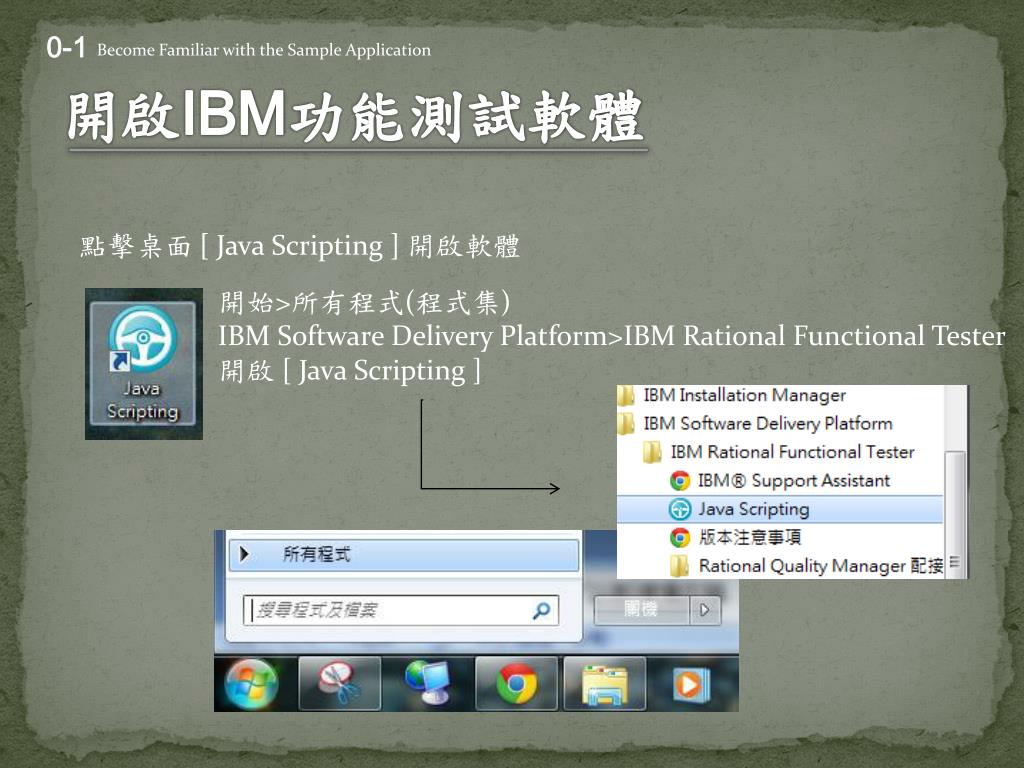Launch Google Chrome from the taskbar
The width and height of the screenshot is (1024, 768).
click(x=517, y=684)
